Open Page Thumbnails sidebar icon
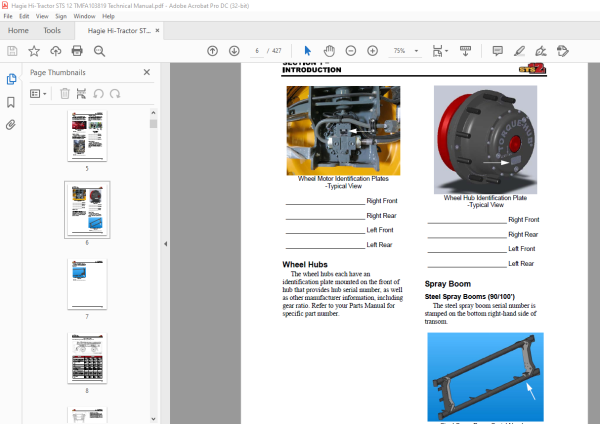 [x=11, y=79]
